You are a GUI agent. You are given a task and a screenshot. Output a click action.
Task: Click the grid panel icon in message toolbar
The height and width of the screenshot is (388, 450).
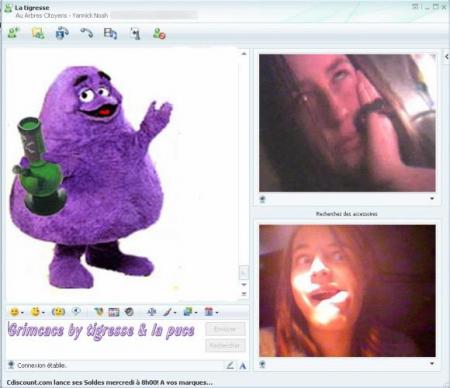click(x=113, y=312)
